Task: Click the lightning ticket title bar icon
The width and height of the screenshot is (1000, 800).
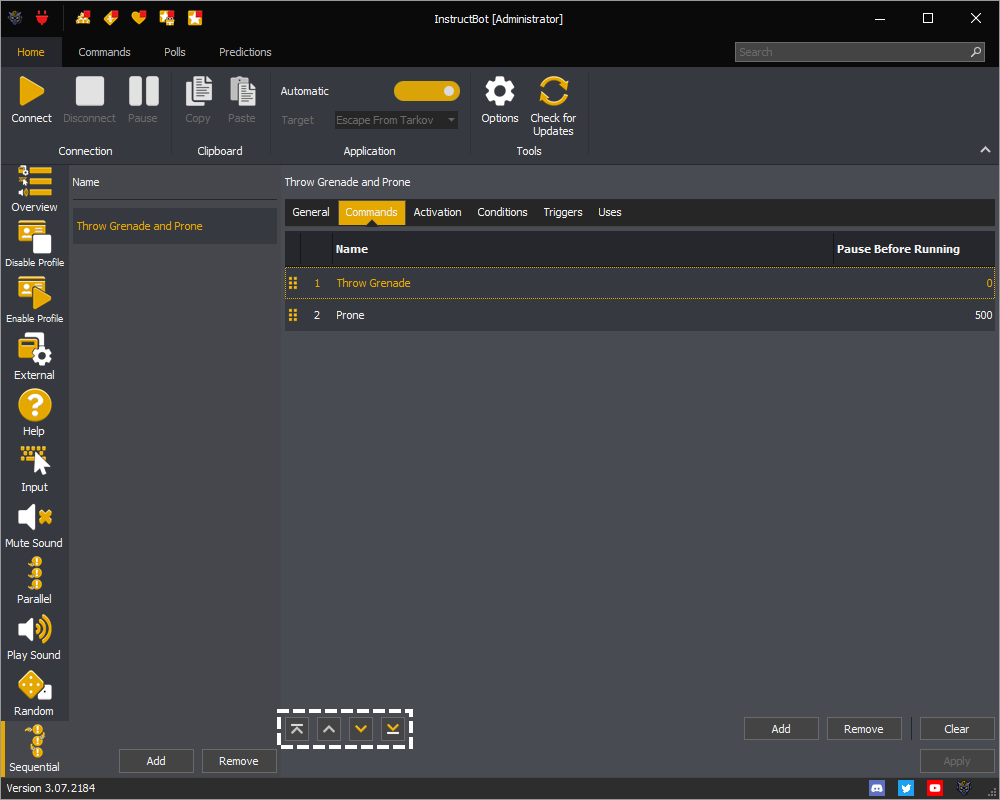Action: [111, 18]
